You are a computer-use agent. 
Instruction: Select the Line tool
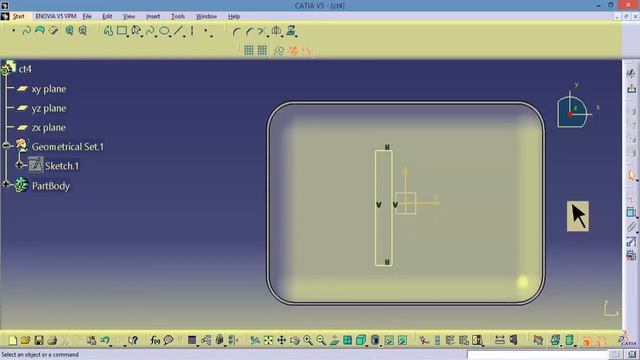(x=178, y=31)
